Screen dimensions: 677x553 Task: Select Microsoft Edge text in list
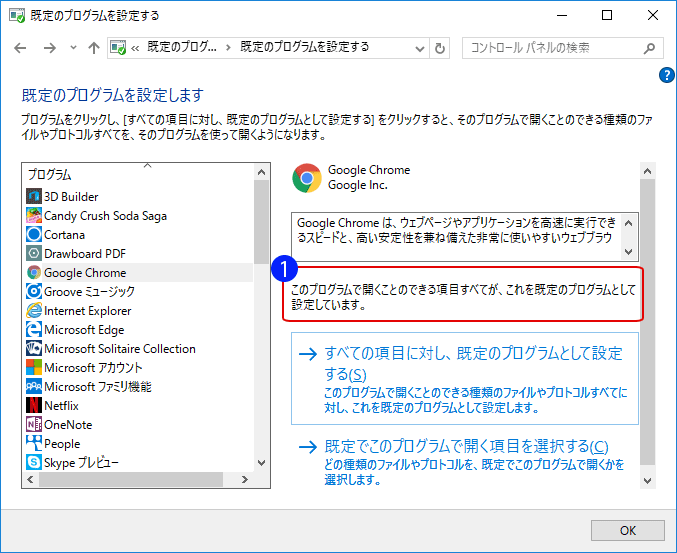[84, 330]
